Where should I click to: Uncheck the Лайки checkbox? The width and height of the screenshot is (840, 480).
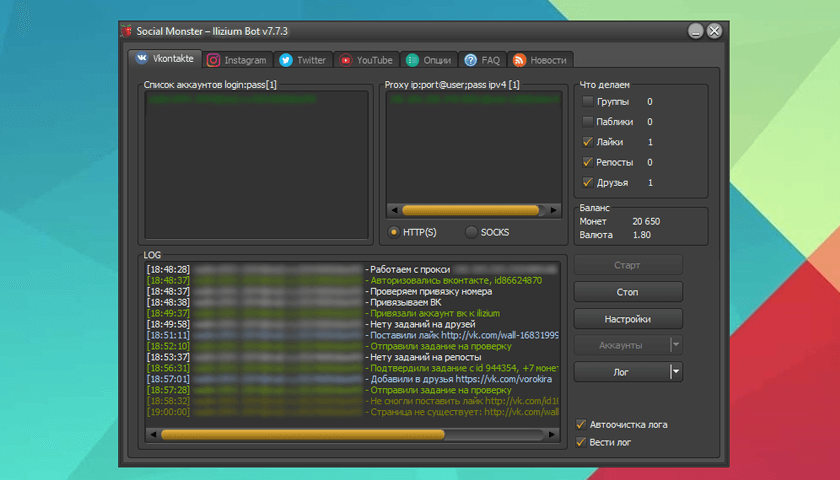click(x=588, y=142)
